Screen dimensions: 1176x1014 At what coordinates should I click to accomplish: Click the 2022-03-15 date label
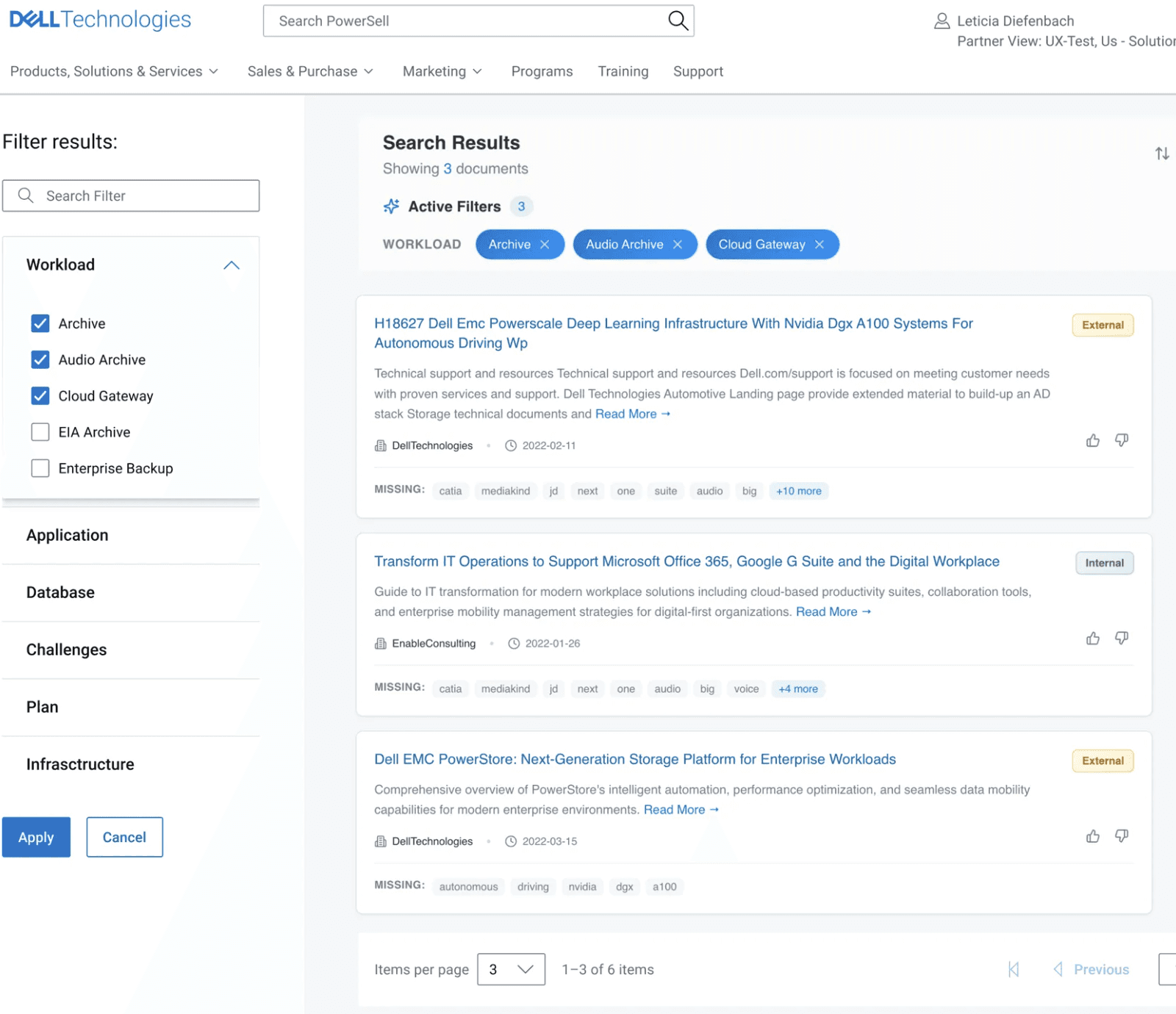[550, 841]
